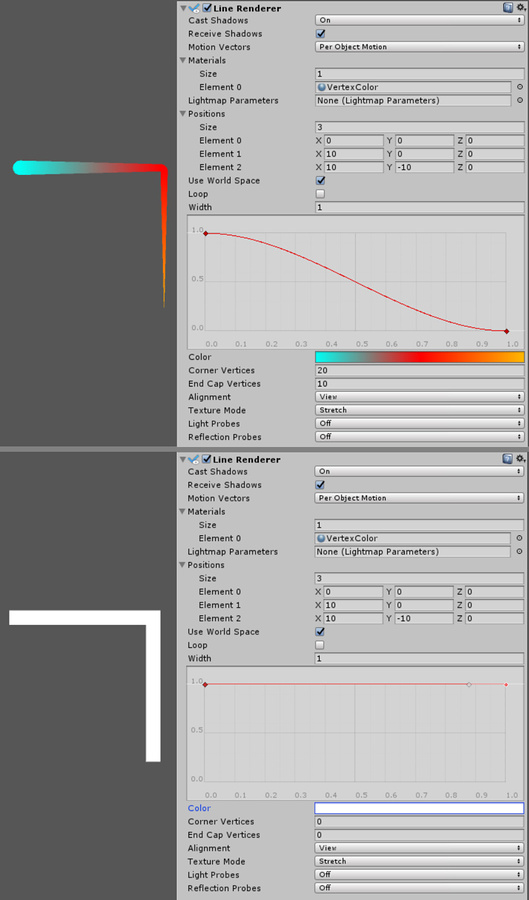Open gear settings menu of top Line Renderer
Screen dimensions: 529x900
click(520, 7)
